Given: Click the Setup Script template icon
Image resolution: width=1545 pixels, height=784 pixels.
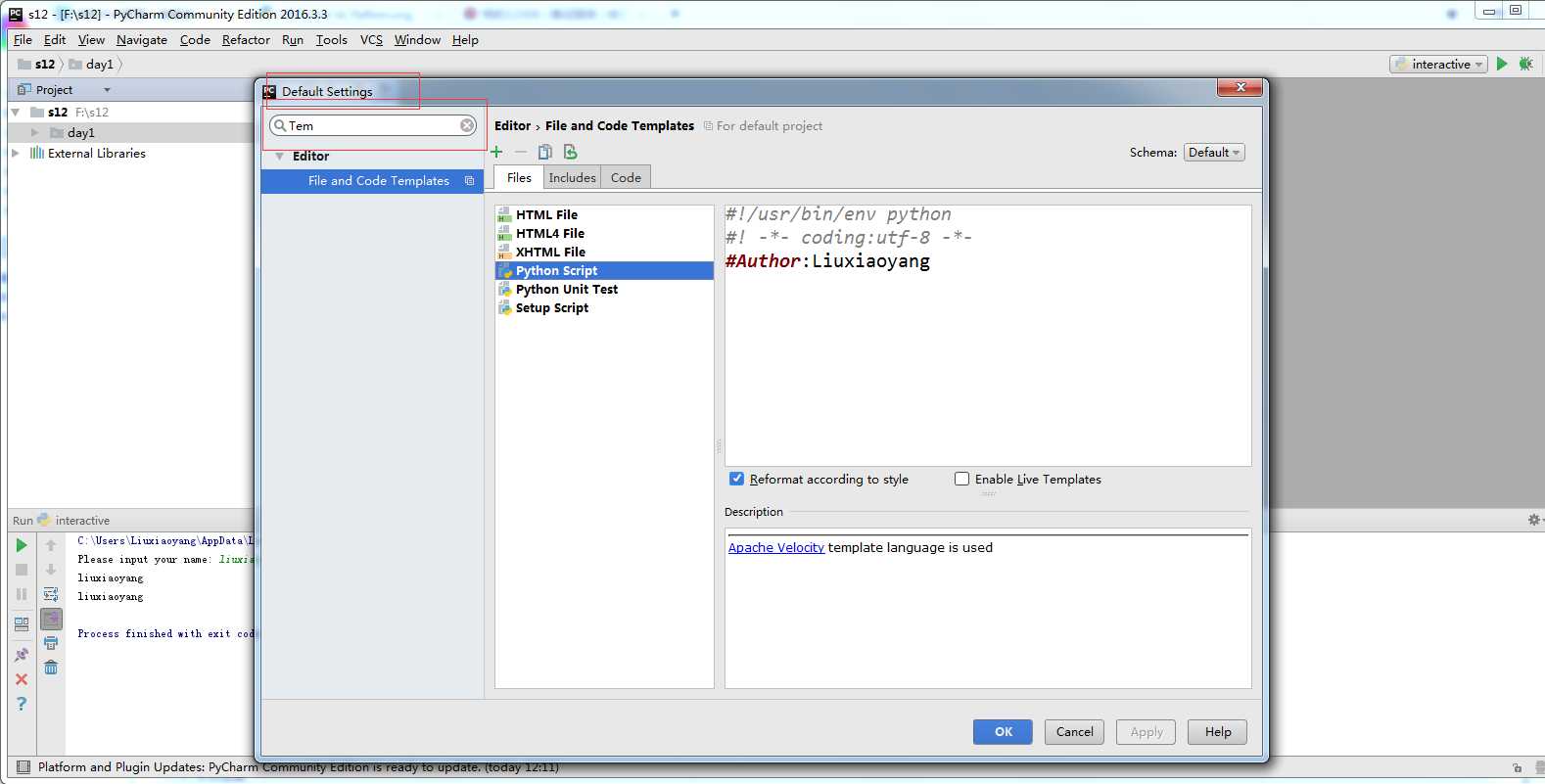Looking at the screenshot, I should point(504,307).
